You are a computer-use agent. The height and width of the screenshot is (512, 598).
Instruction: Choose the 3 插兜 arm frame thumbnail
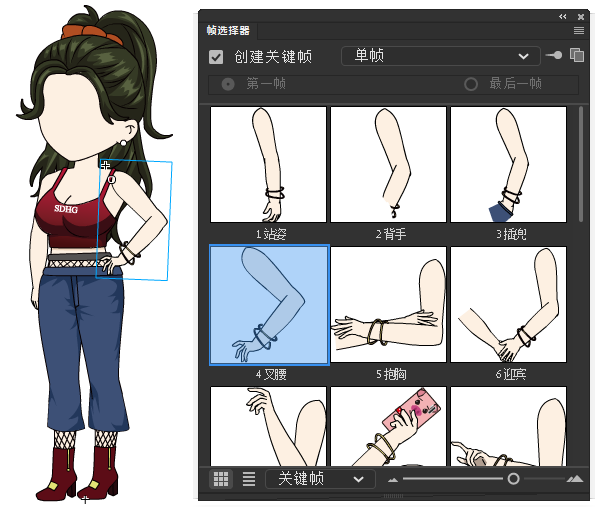(508, 165)
